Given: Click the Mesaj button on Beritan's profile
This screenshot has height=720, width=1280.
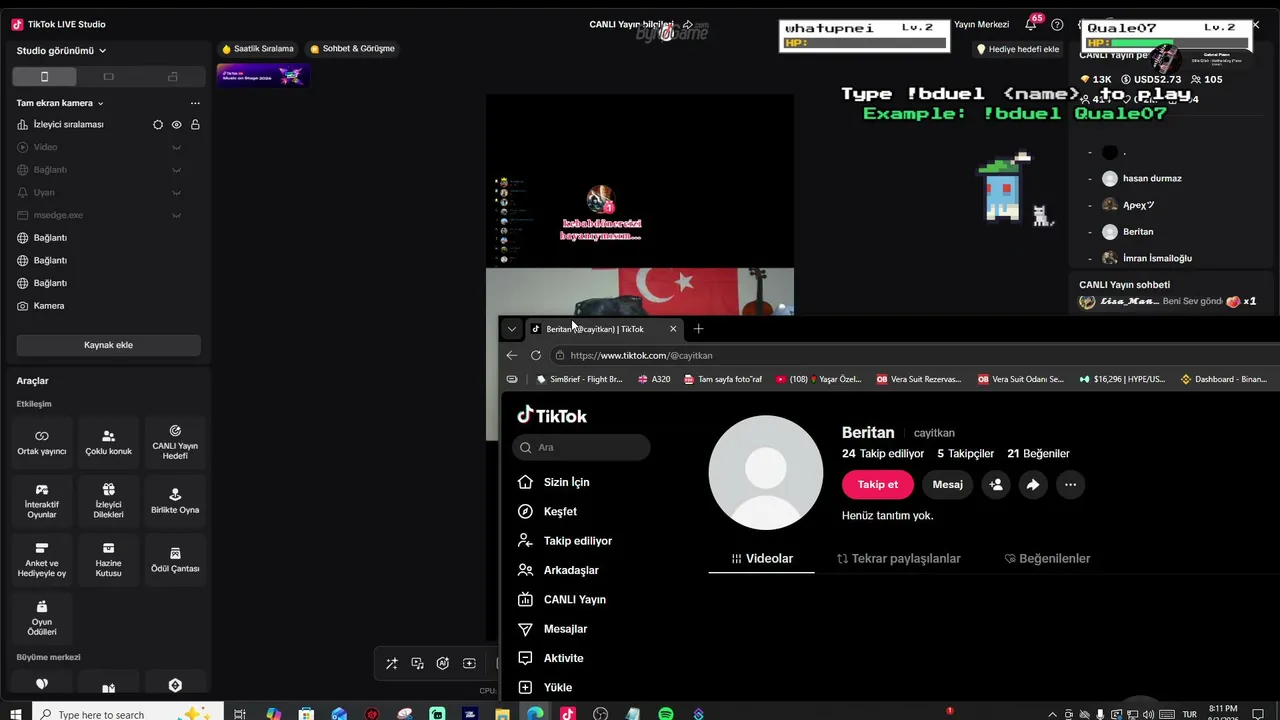Looking at the screenshot, I should [x=948, y=484].
